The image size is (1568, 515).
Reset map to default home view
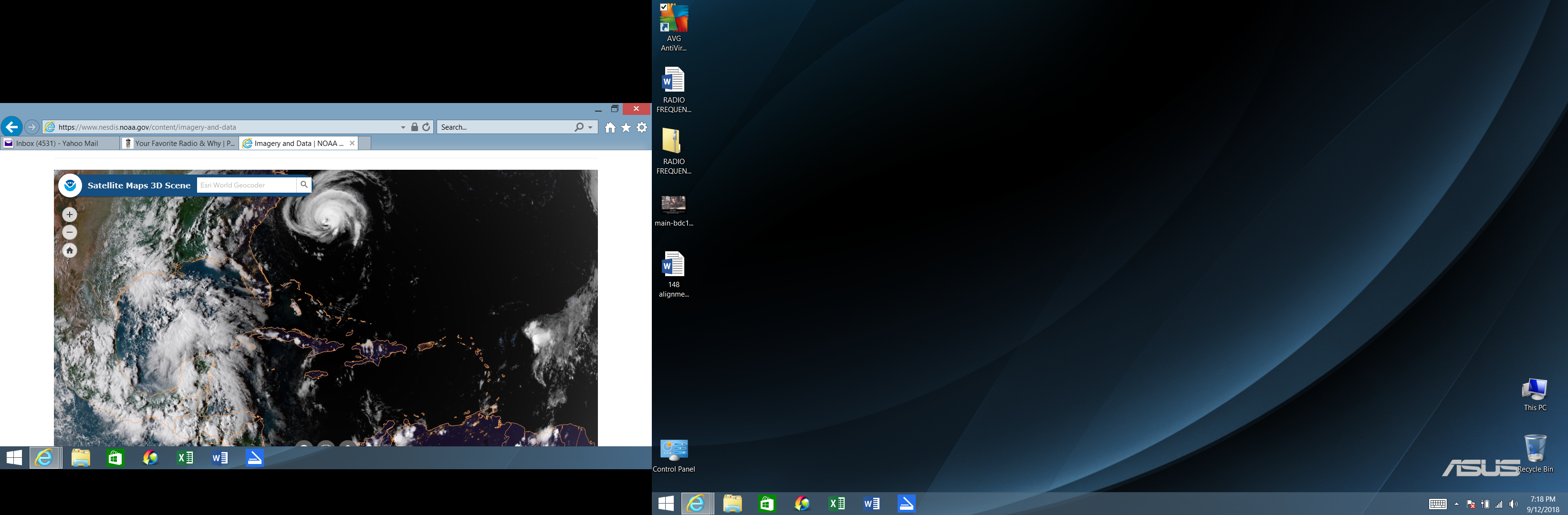[x=69, y=250]
